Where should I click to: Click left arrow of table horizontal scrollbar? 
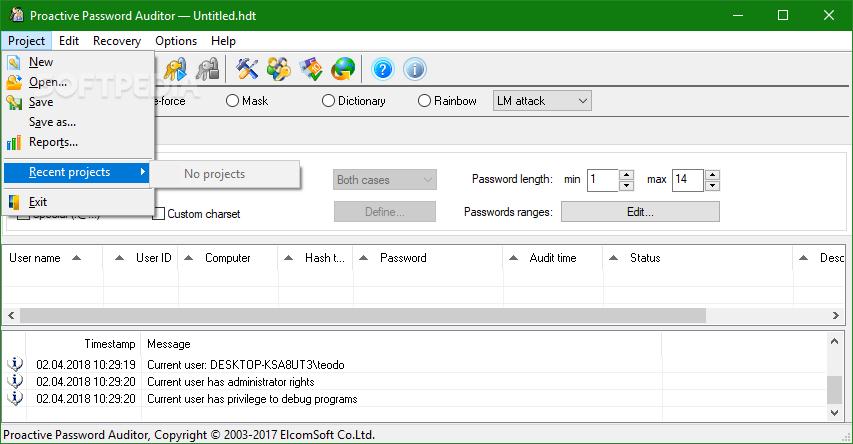(x=11, y=315)
